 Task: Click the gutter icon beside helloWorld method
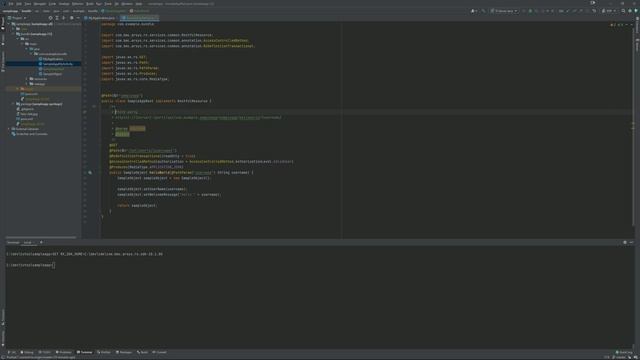[90, 173]
